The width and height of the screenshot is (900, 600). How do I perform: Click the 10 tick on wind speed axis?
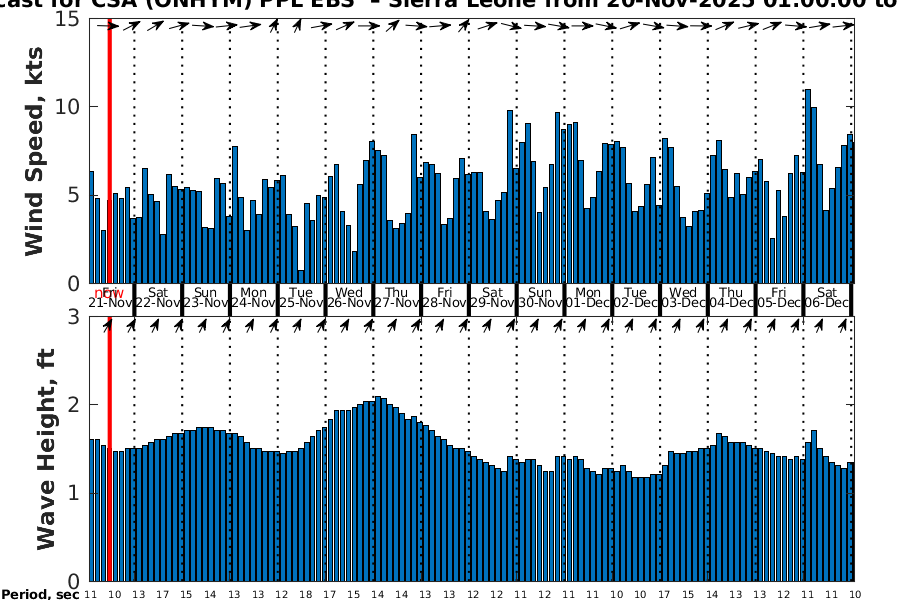[70, 107]
